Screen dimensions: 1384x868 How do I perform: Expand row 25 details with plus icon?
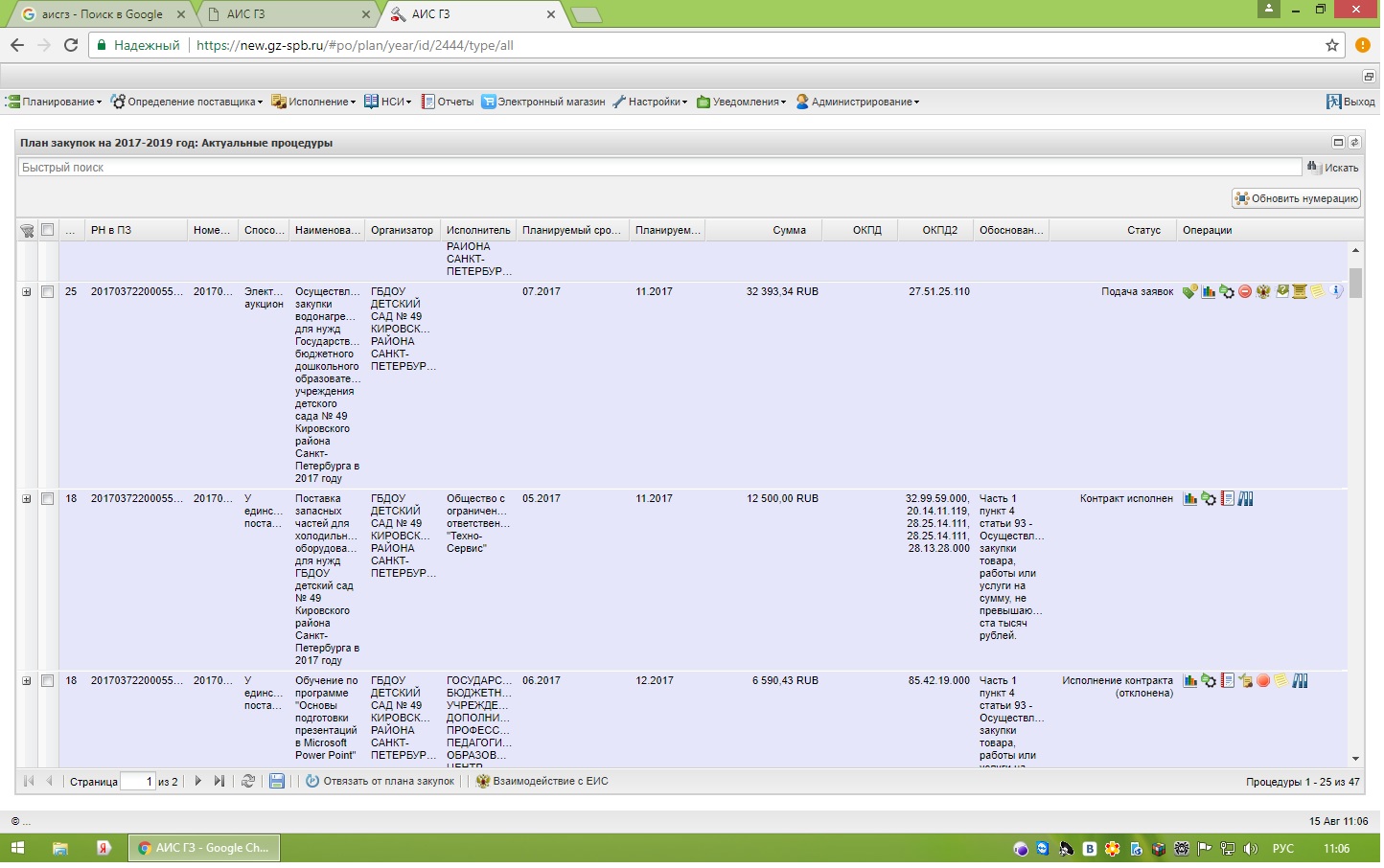(x=27, y=292)
